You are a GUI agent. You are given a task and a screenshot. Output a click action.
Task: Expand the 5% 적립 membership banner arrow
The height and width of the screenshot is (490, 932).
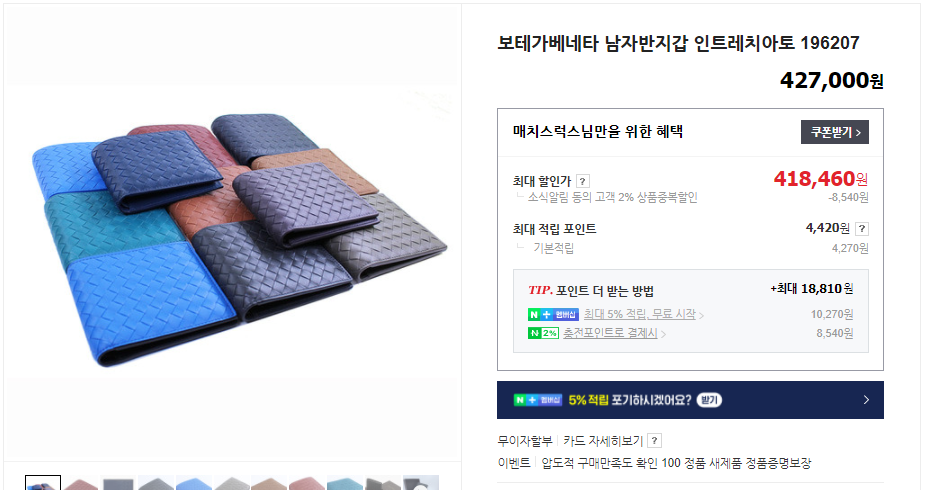coord(866,400)
